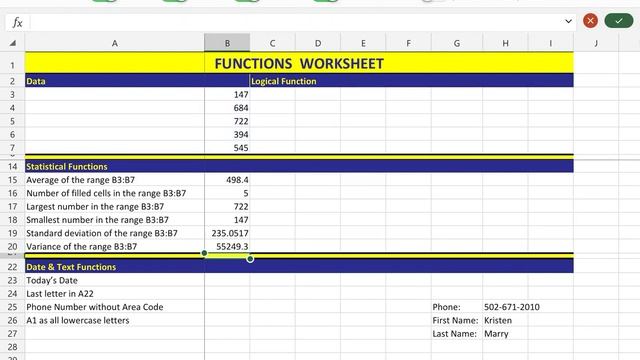Image resolution: width=640 pixels, height=360 pixels.
Task: Select cell with value 722 in row 5
Action: point(227,121)
